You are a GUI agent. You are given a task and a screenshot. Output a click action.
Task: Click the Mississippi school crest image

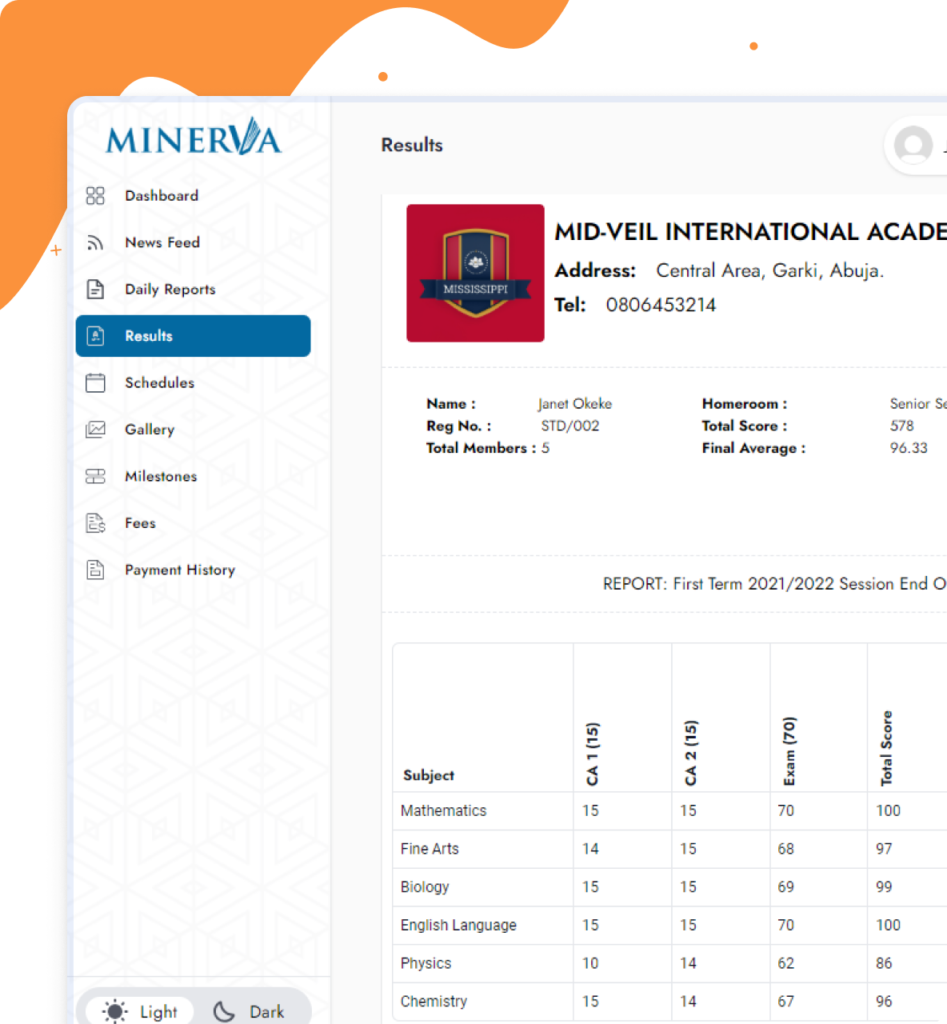(x=475, y=274)
